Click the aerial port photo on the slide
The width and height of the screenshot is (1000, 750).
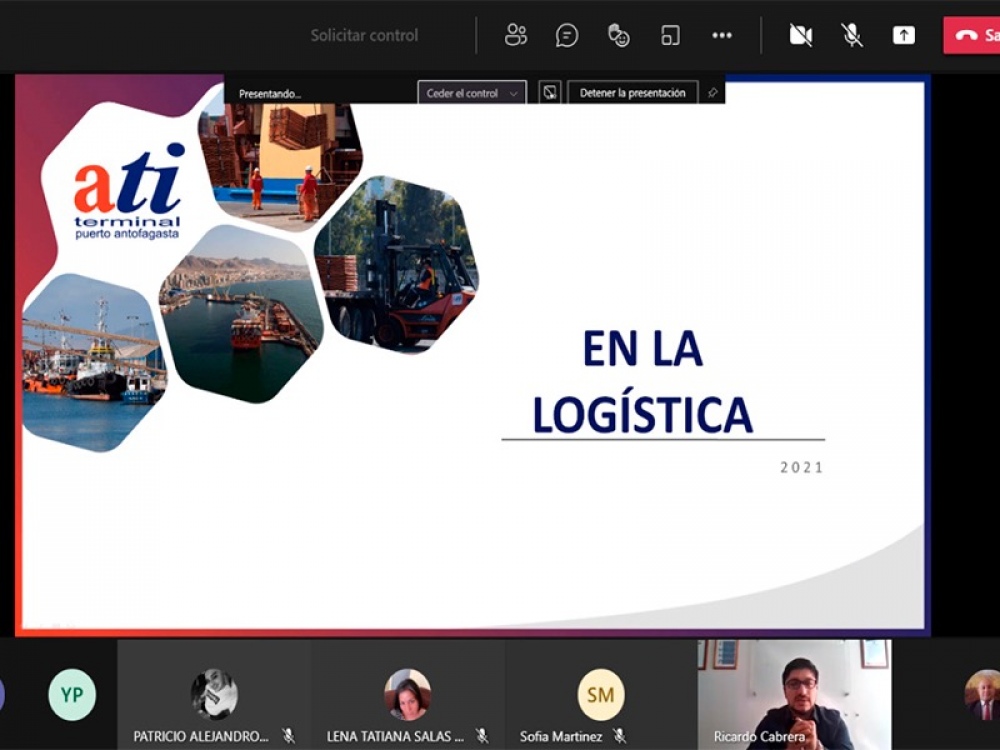pos(241,314)
